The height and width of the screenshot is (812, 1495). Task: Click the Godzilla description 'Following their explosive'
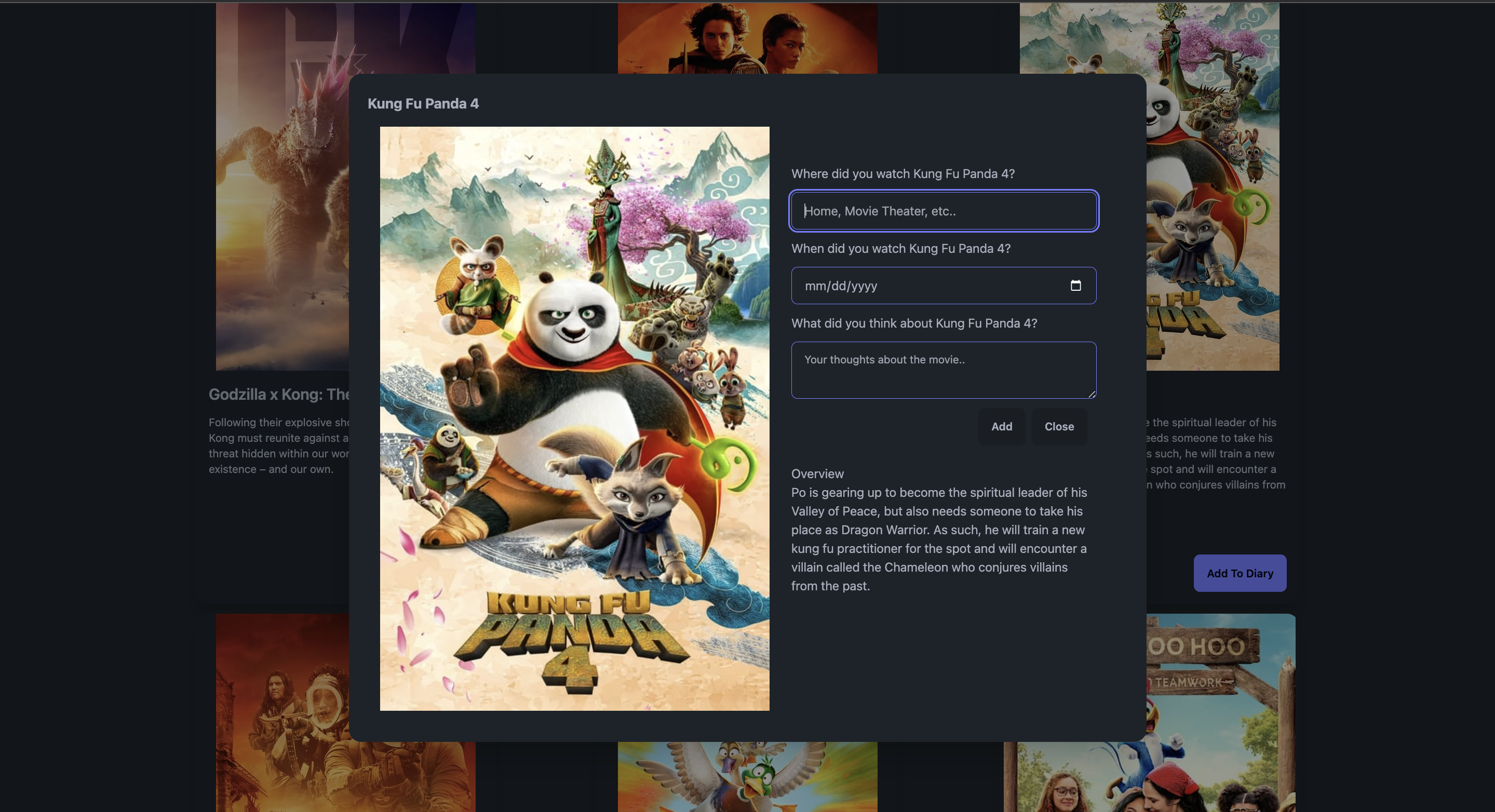coord(278,446)
